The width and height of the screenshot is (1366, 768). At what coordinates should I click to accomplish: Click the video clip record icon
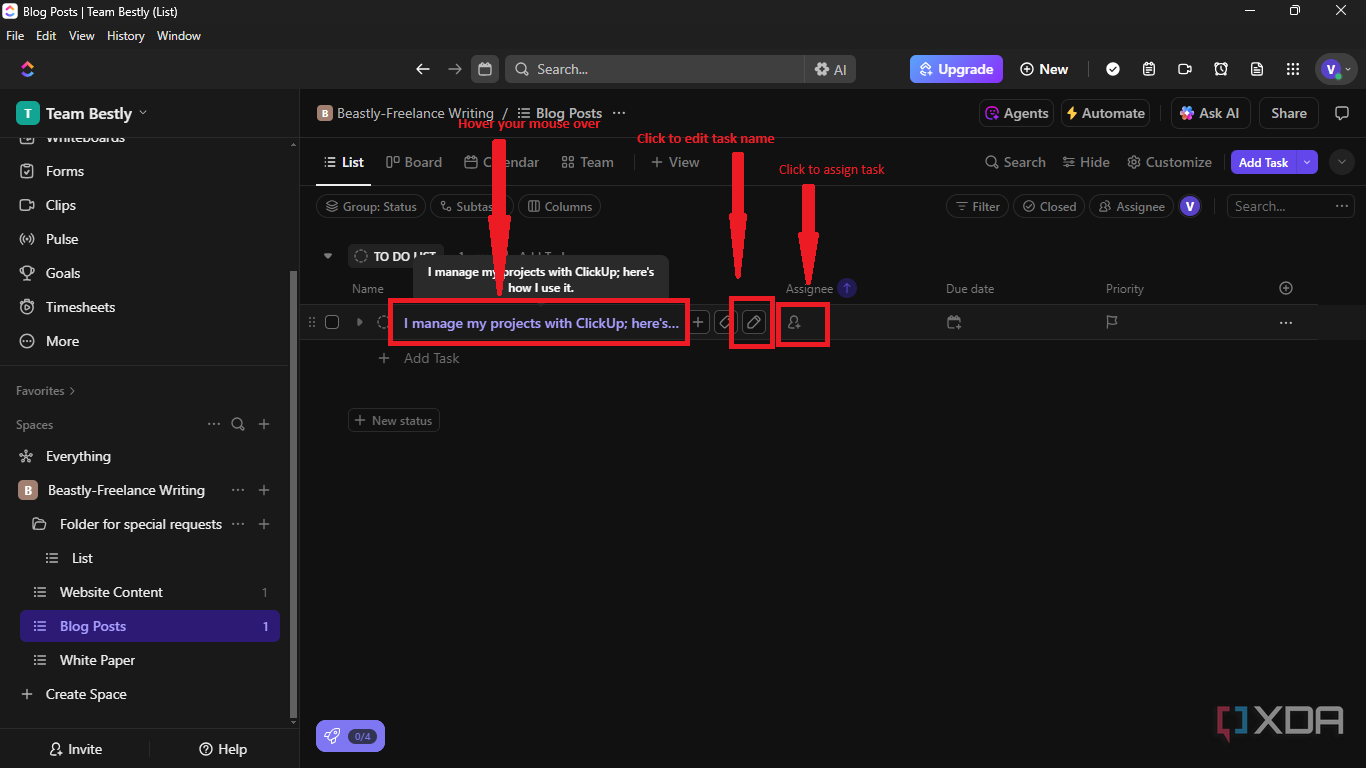coord(1185,69)
